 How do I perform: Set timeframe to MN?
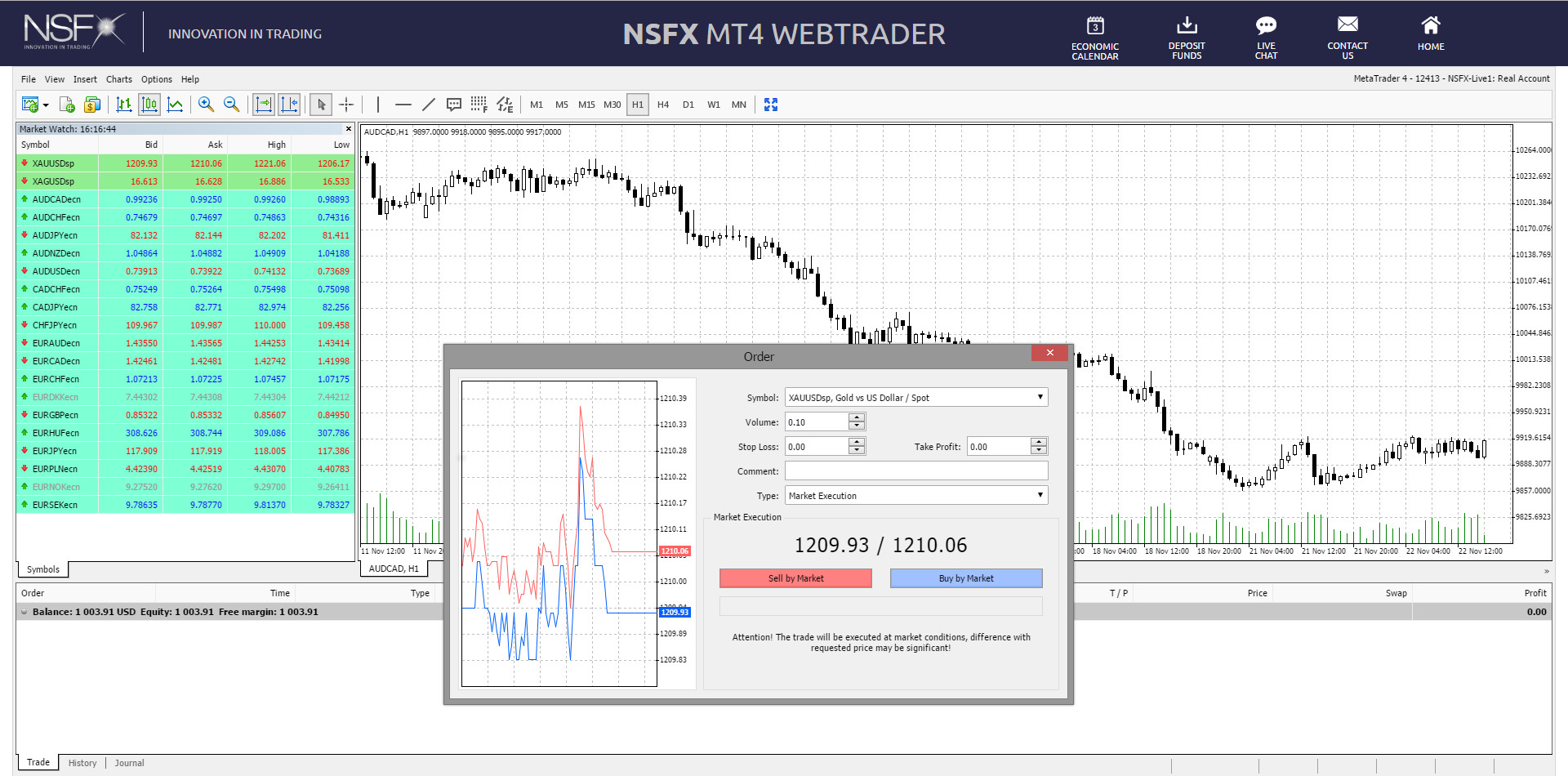click(739, 105)
